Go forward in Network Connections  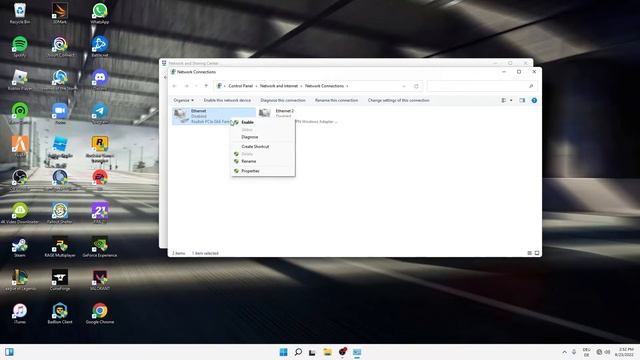tap(187, 86)
